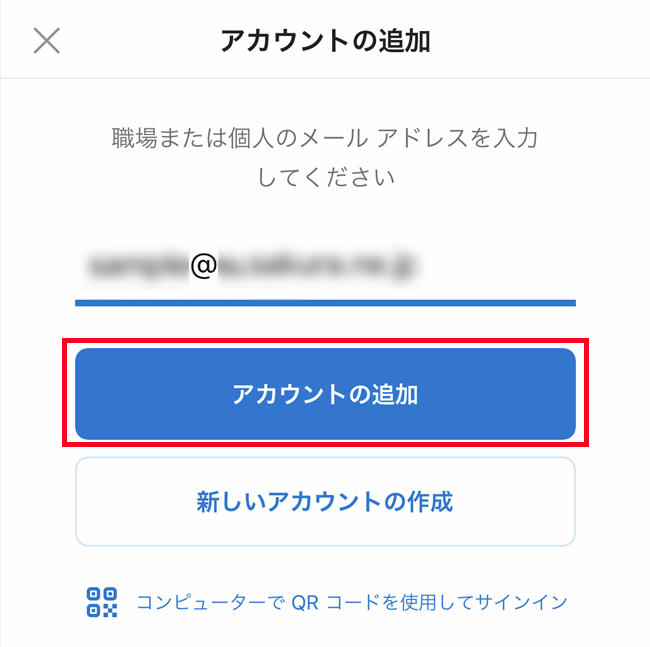This screenshot has height=647, width=650.
Task: Click the QR code icon
Action: pyautogui.click(x=102, y=602)
